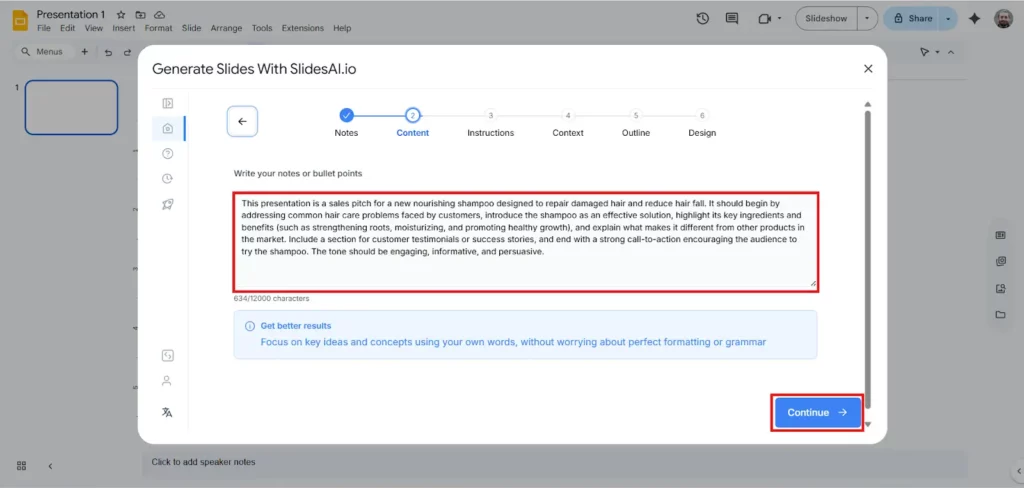Open the Gemini sparkle icon in the top bar
The image size is (1024, 488).
tap(974, 18)
